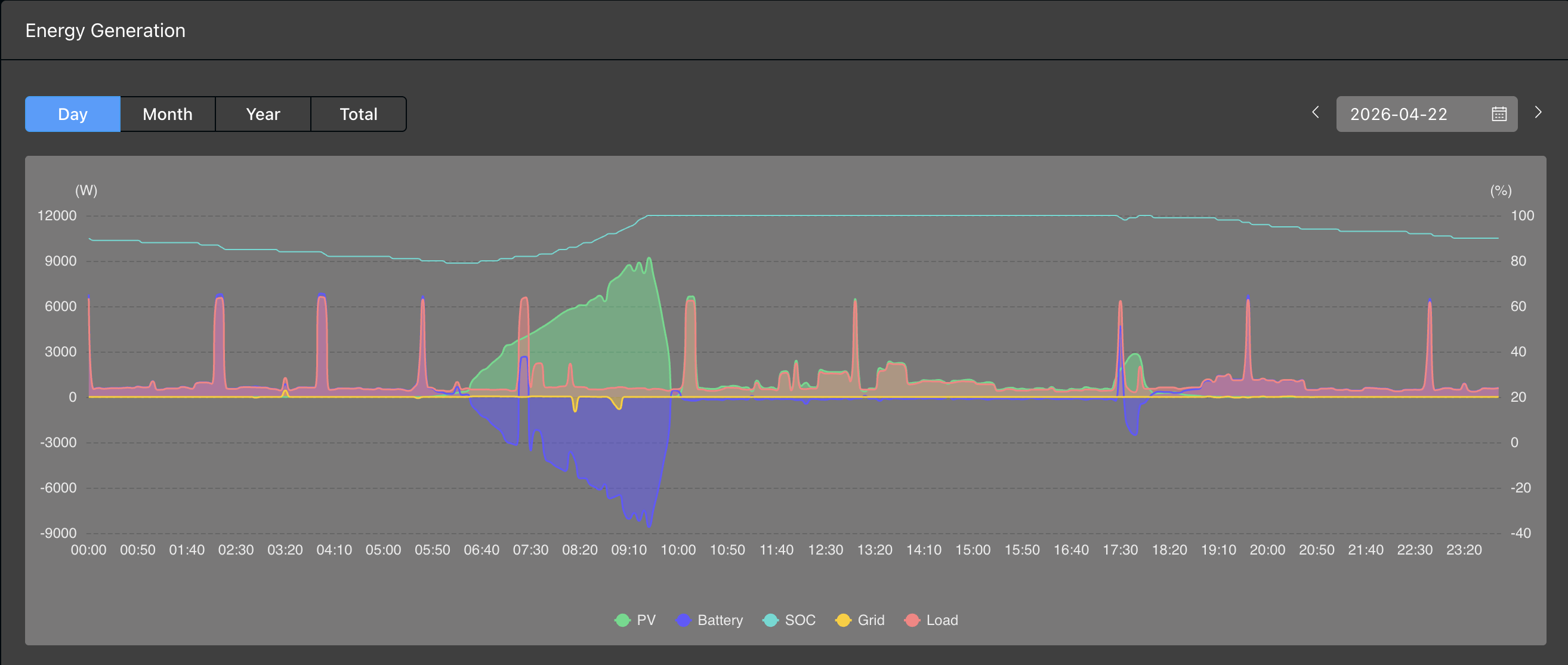The height and width of the screenshot is (665, 1568).
Task: Navigate to the previous day with the left chevron
Action: (x=1315, y=113)
